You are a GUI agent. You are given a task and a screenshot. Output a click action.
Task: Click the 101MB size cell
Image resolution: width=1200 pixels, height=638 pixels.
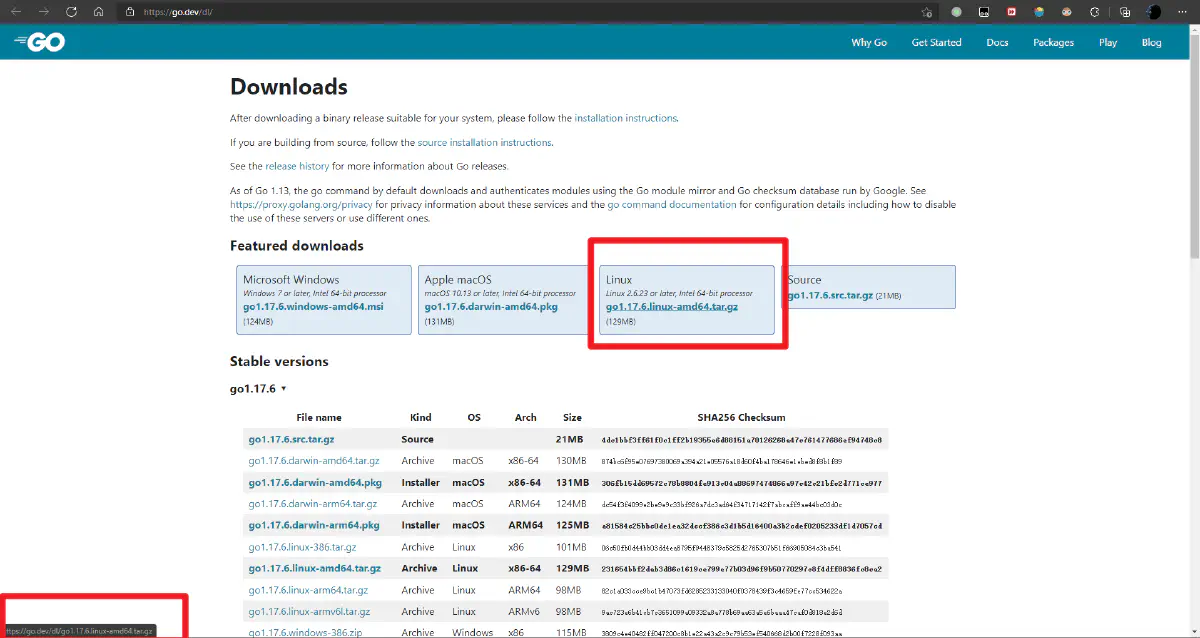click(x=572, y=547)
